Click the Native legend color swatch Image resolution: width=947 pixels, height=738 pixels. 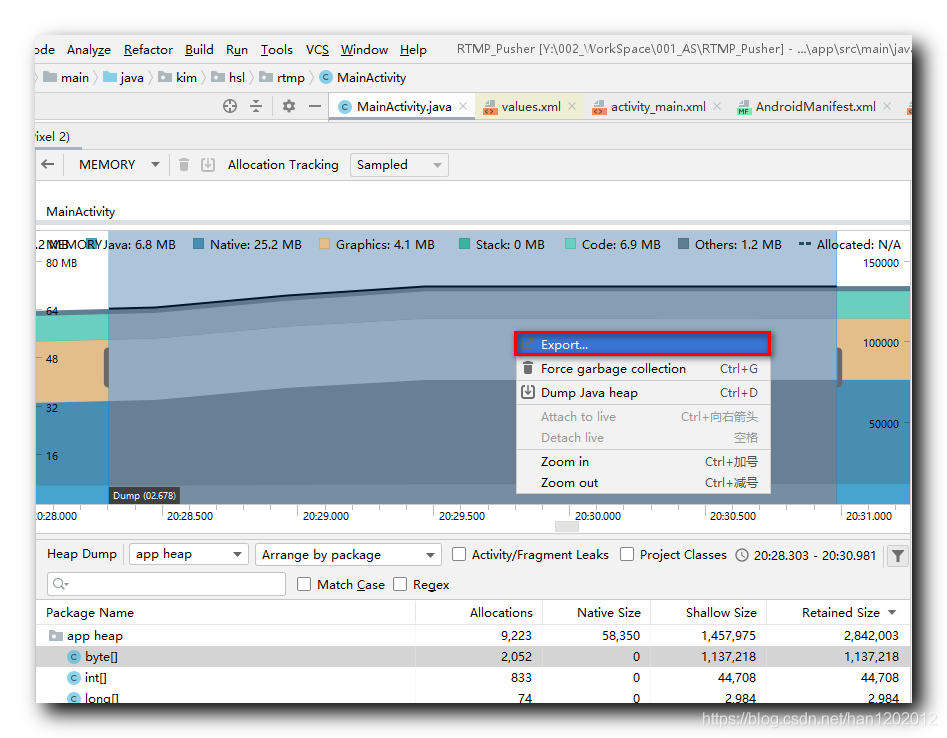[x=198, y=244]
